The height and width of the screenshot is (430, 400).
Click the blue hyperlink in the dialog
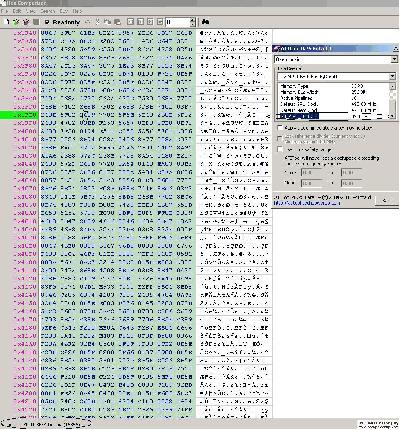(x=307, y=203)
